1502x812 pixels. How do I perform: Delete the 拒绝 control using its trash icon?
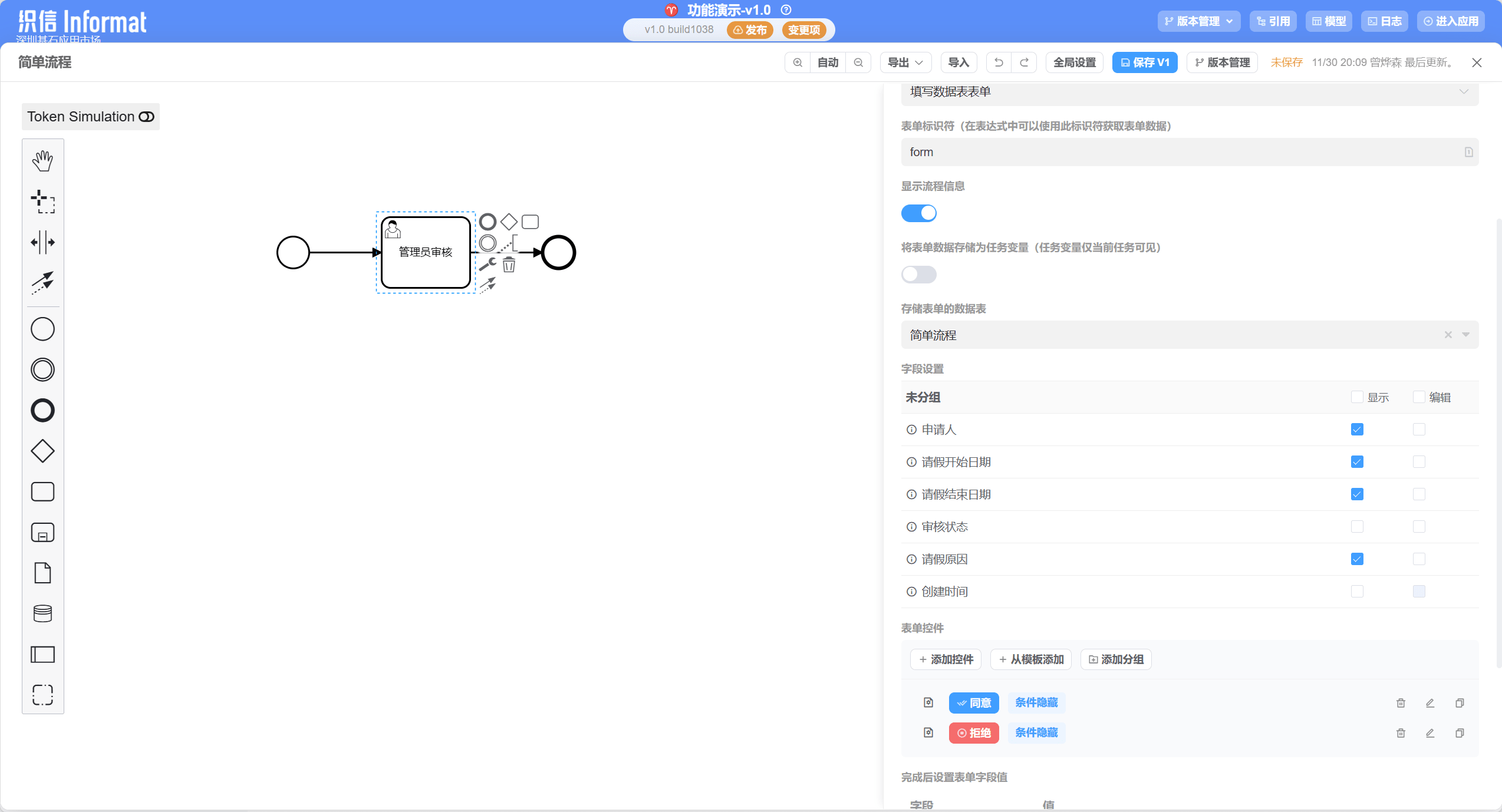[1401, 733]
